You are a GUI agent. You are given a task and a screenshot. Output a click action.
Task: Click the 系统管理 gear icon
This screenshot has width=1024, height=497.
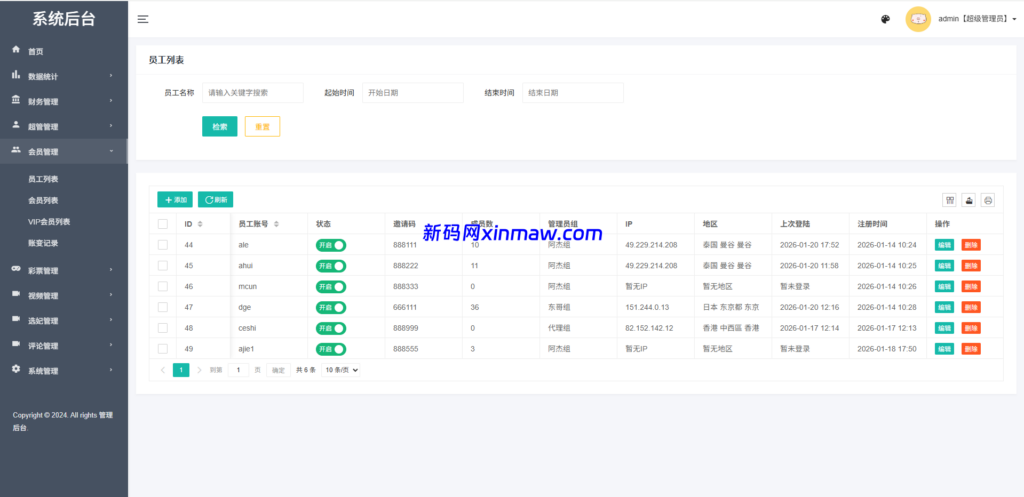click(x=16, y=369)
